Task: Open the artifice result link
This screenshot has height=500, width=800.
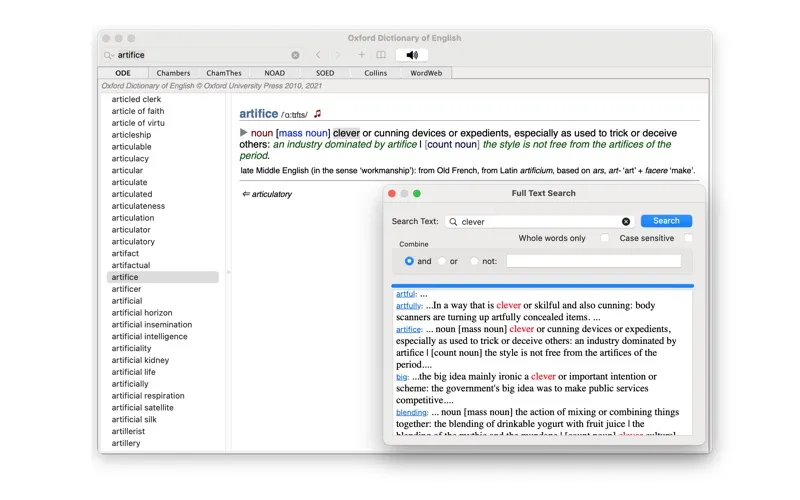Action: [408, 330]
